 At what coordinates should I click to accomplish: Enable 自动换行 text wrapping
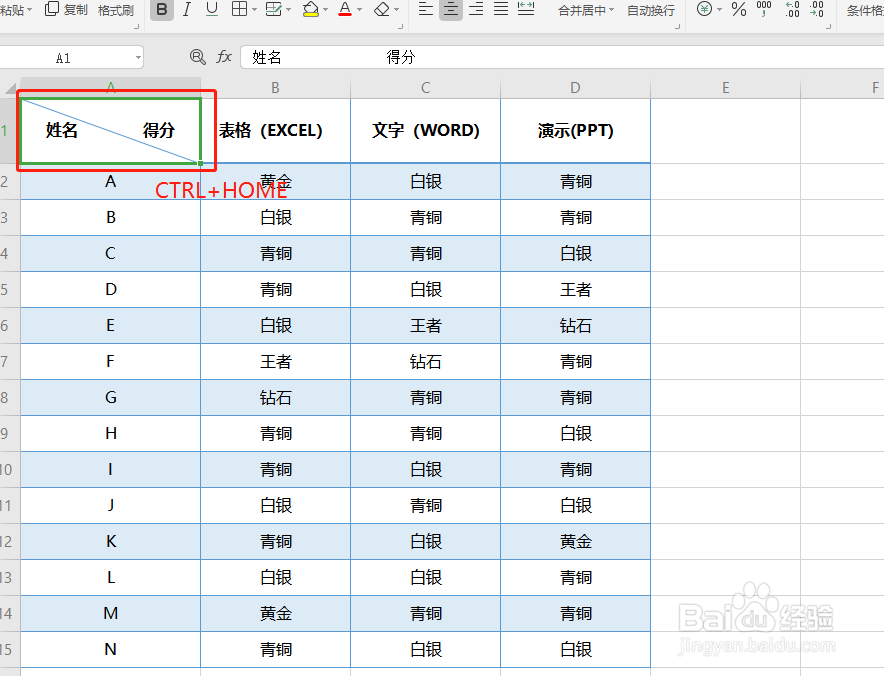651,12
